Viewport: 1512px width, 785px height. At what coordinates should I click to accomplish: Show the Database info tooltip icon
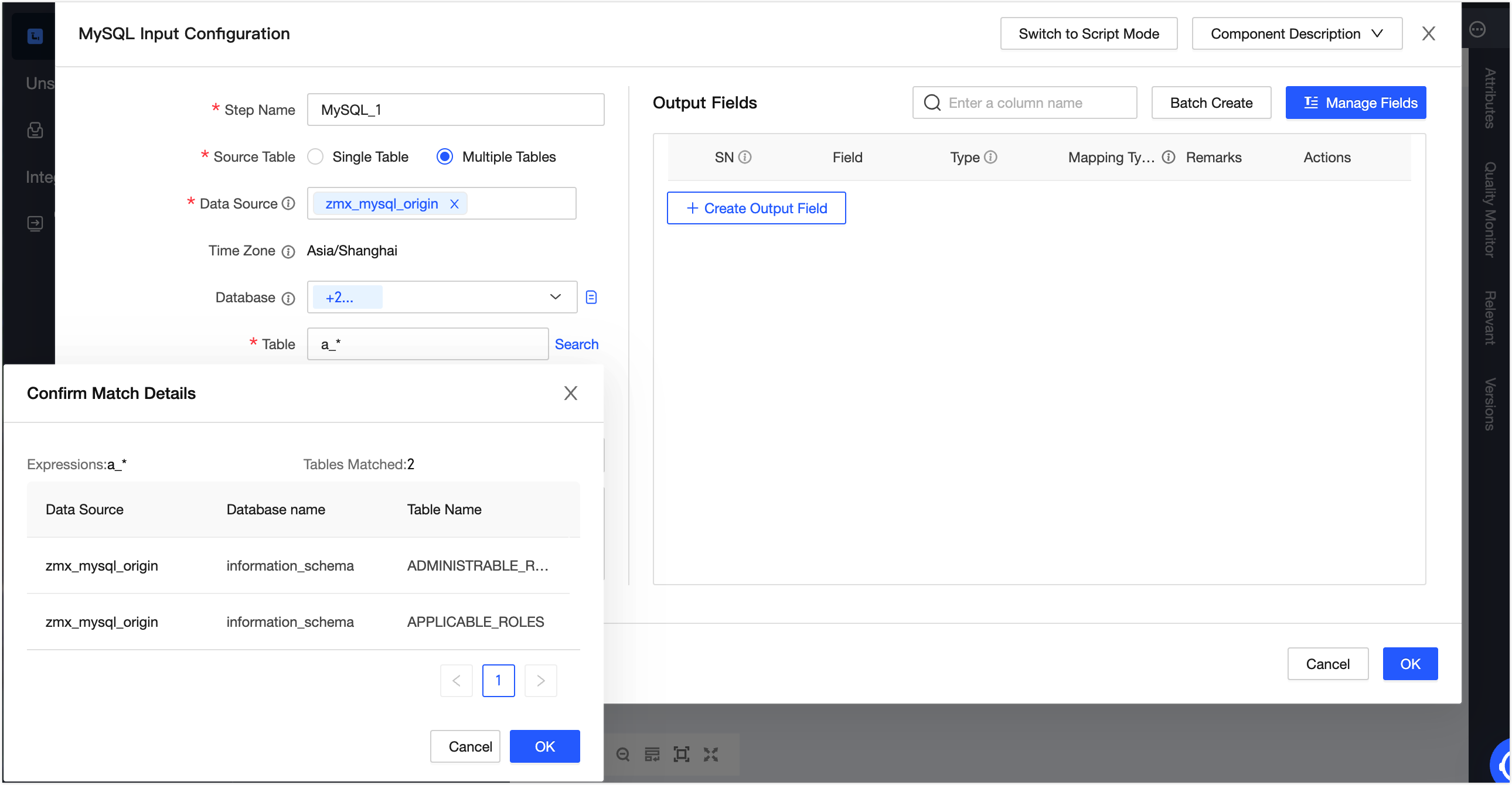coord(288,299)
